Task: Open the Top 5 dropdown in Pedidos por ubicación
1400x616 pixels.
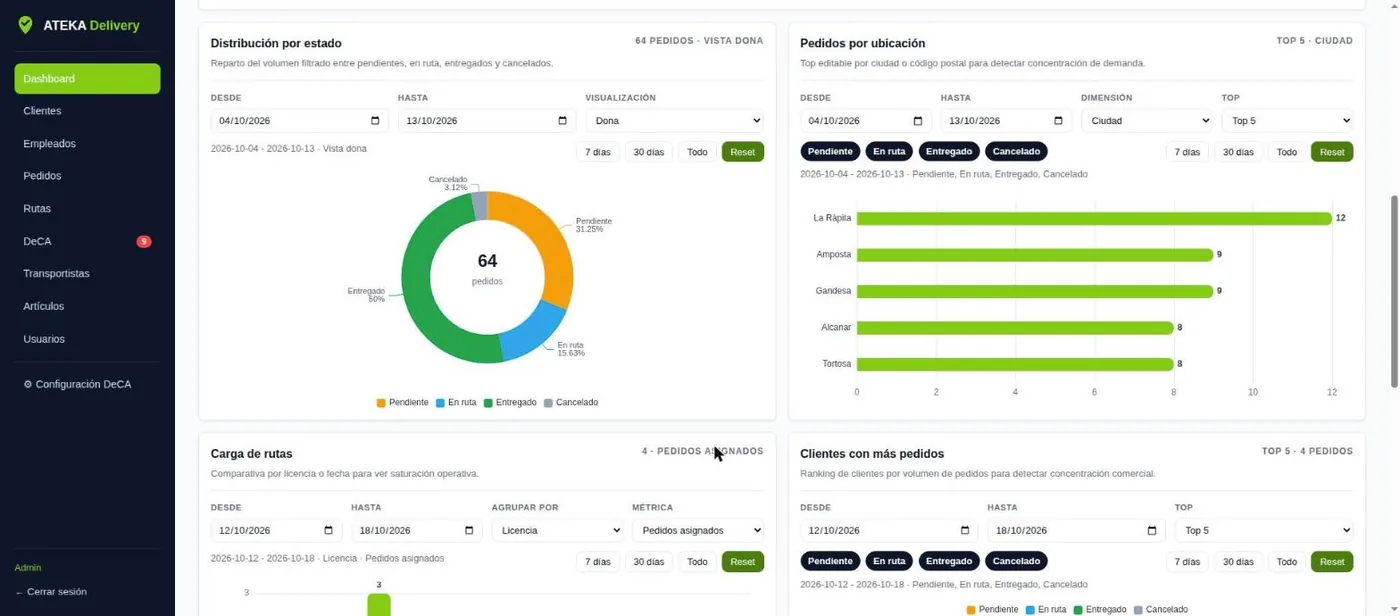Action: pos(1287,121)
